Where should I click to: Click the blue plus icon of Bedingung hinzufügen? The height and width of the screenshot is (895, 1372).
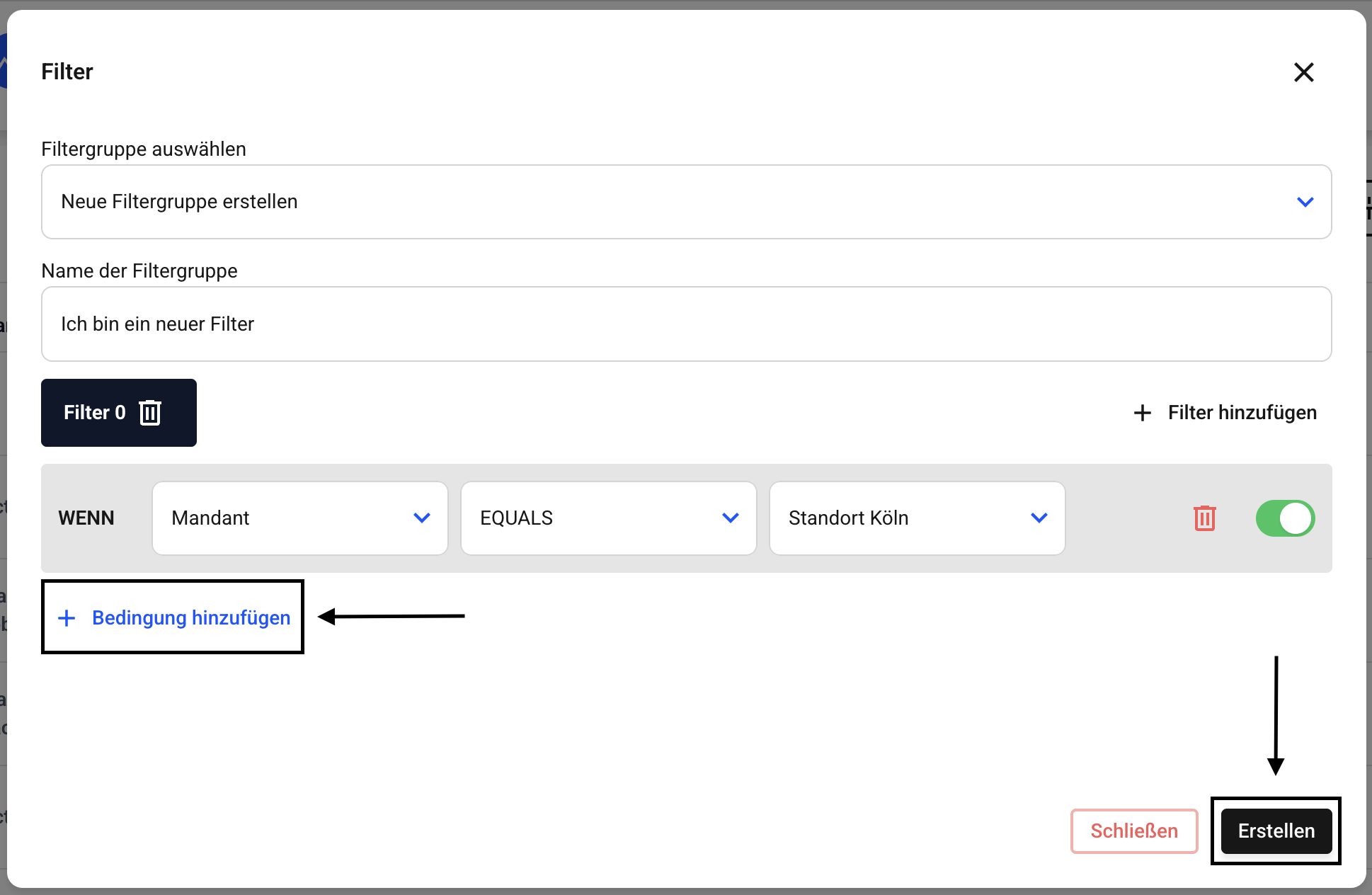point(67,618)
